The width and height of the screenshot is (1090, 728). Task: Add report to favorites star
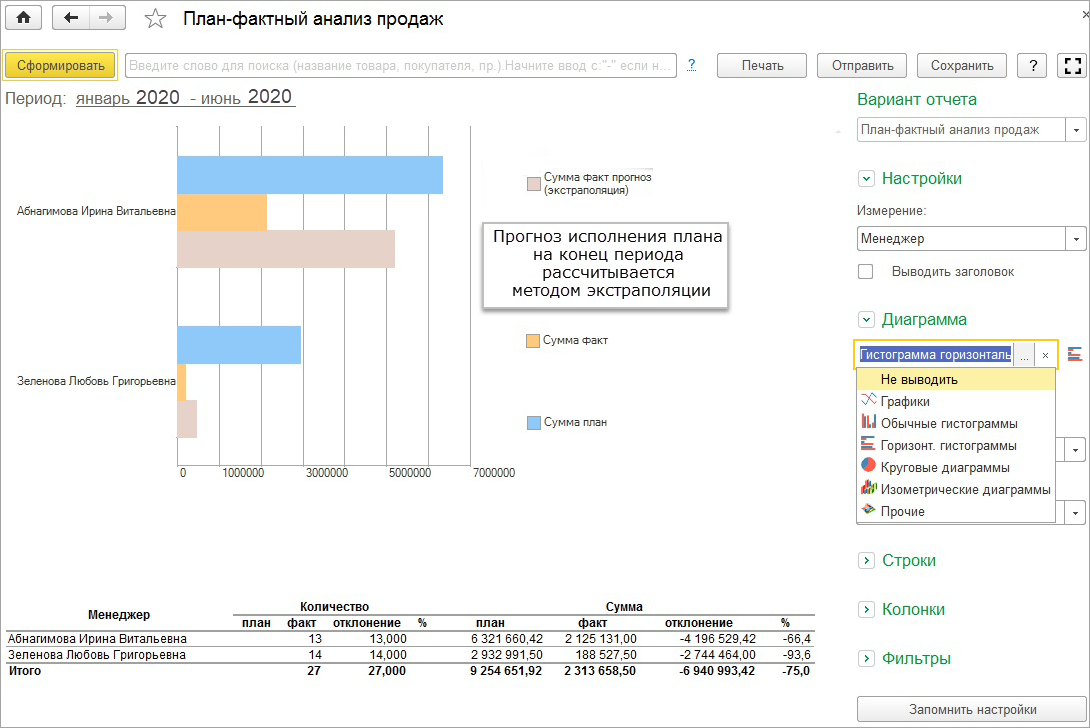[155, 19]
